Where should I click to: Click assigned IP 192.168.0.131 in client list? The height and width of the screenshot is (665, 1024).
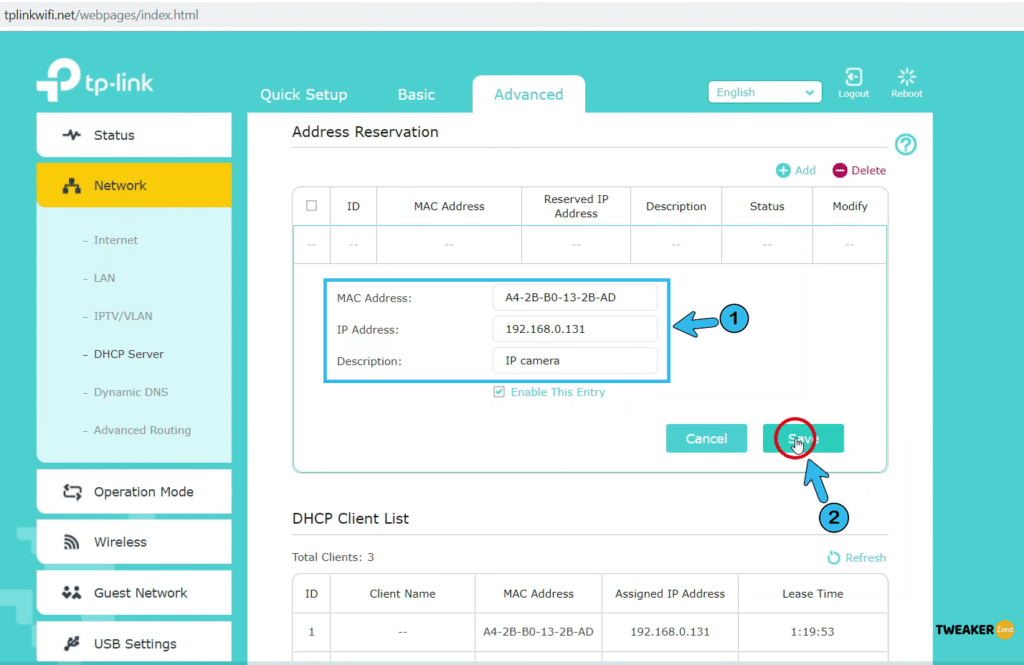pyautogui.click(x=670, y=632)
